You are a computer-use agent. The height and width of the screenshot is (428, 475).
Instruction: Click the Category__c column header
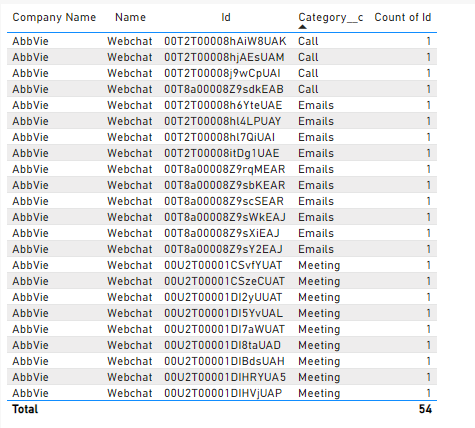[330, 17]
